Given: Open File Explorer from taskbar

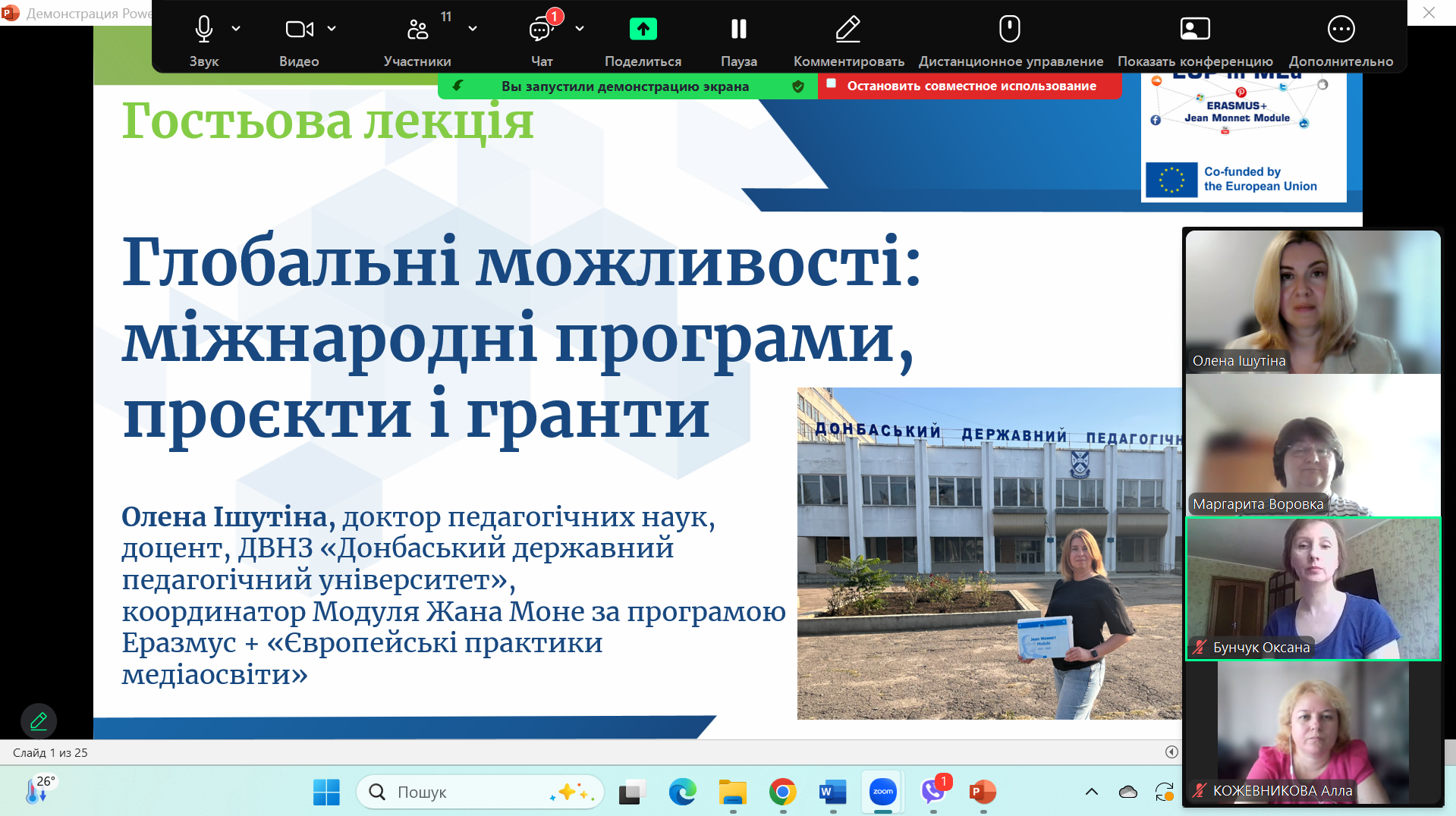Looking at the screenshot, I should coord(732,792).
